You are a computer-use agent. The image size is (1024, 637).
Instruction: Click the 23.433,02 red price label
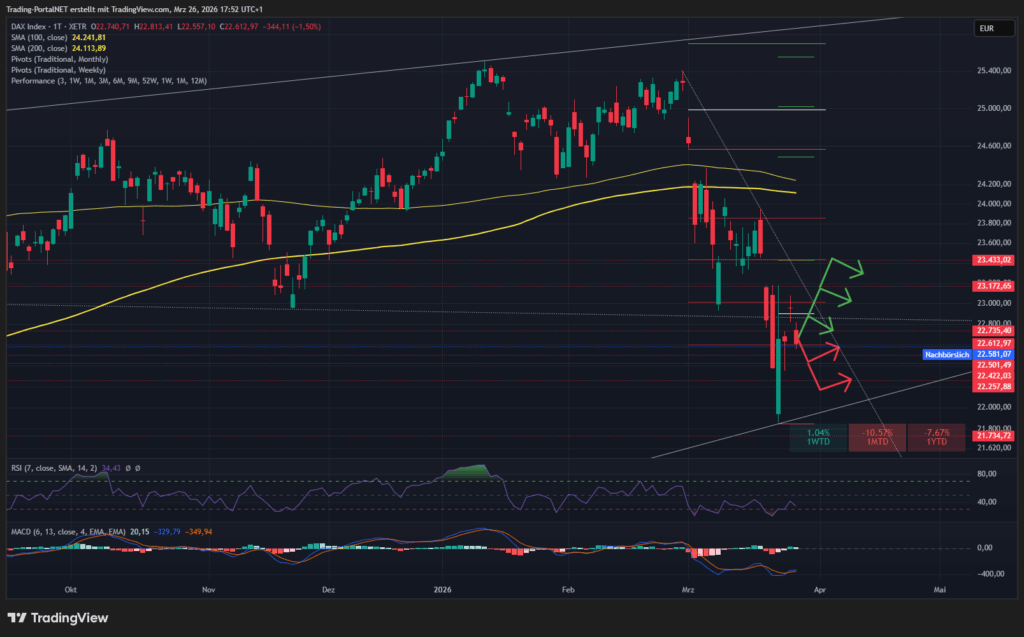point(993,260)
